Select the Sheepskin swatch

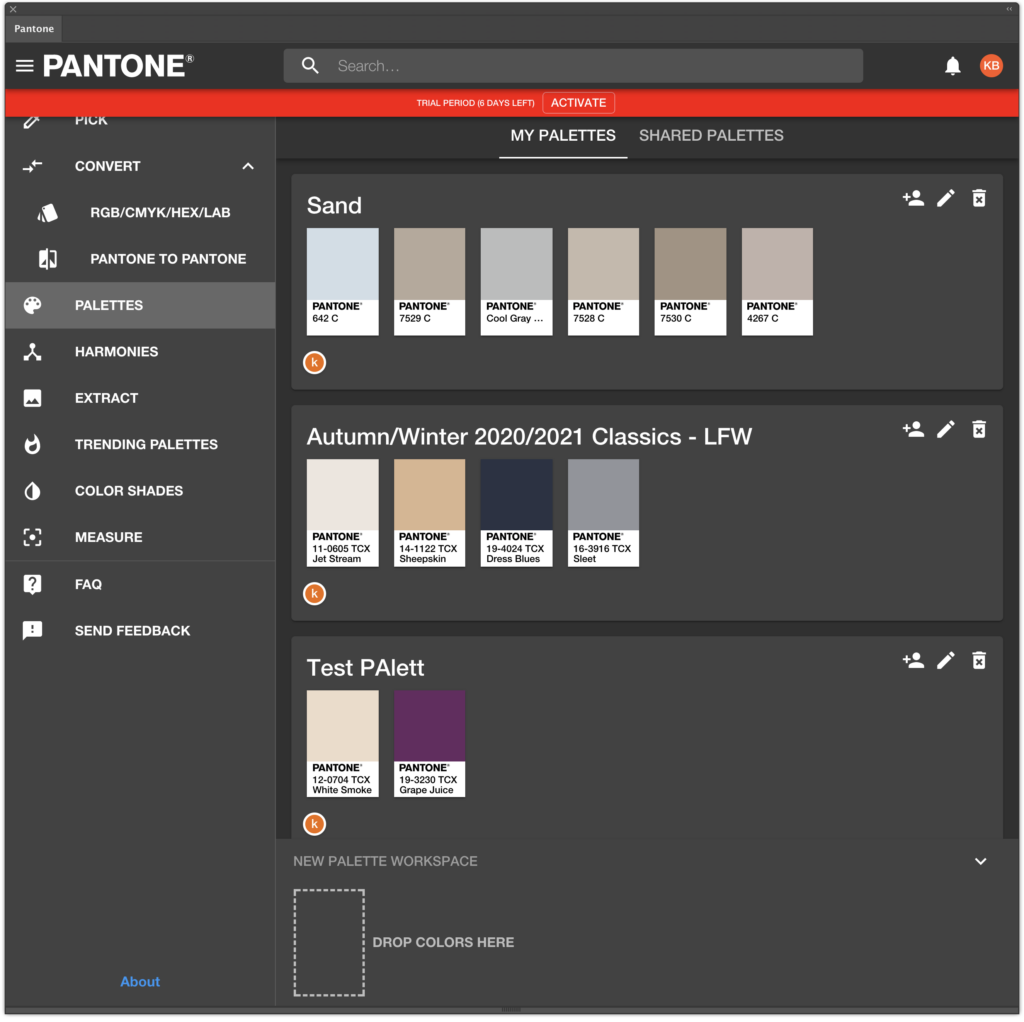click(429, 513)
